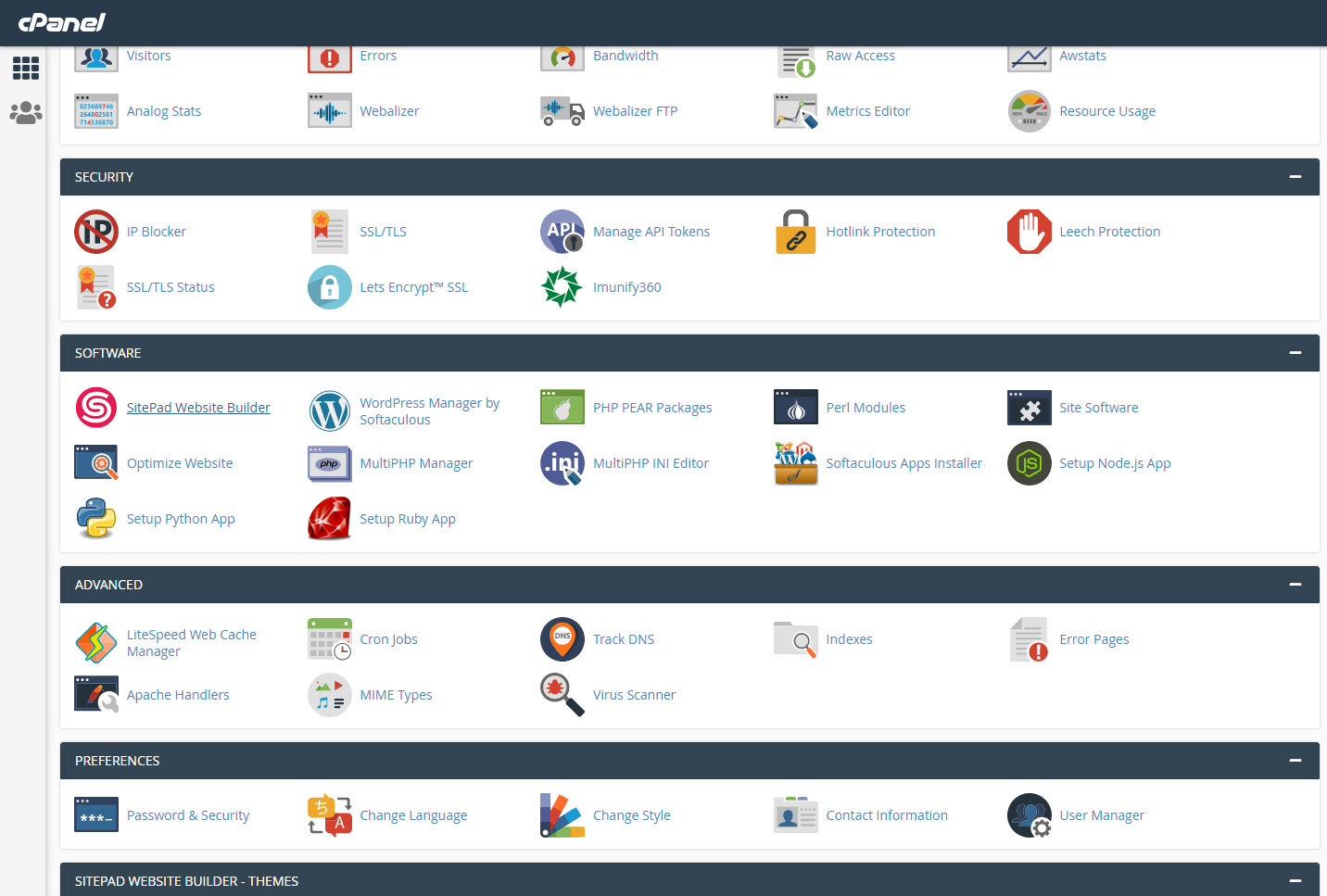Image resolution: width=1327 pixels, height=896 pixels.
Task: Click the SitePad Website Builder icon
Action: click(x=96, y=408)
